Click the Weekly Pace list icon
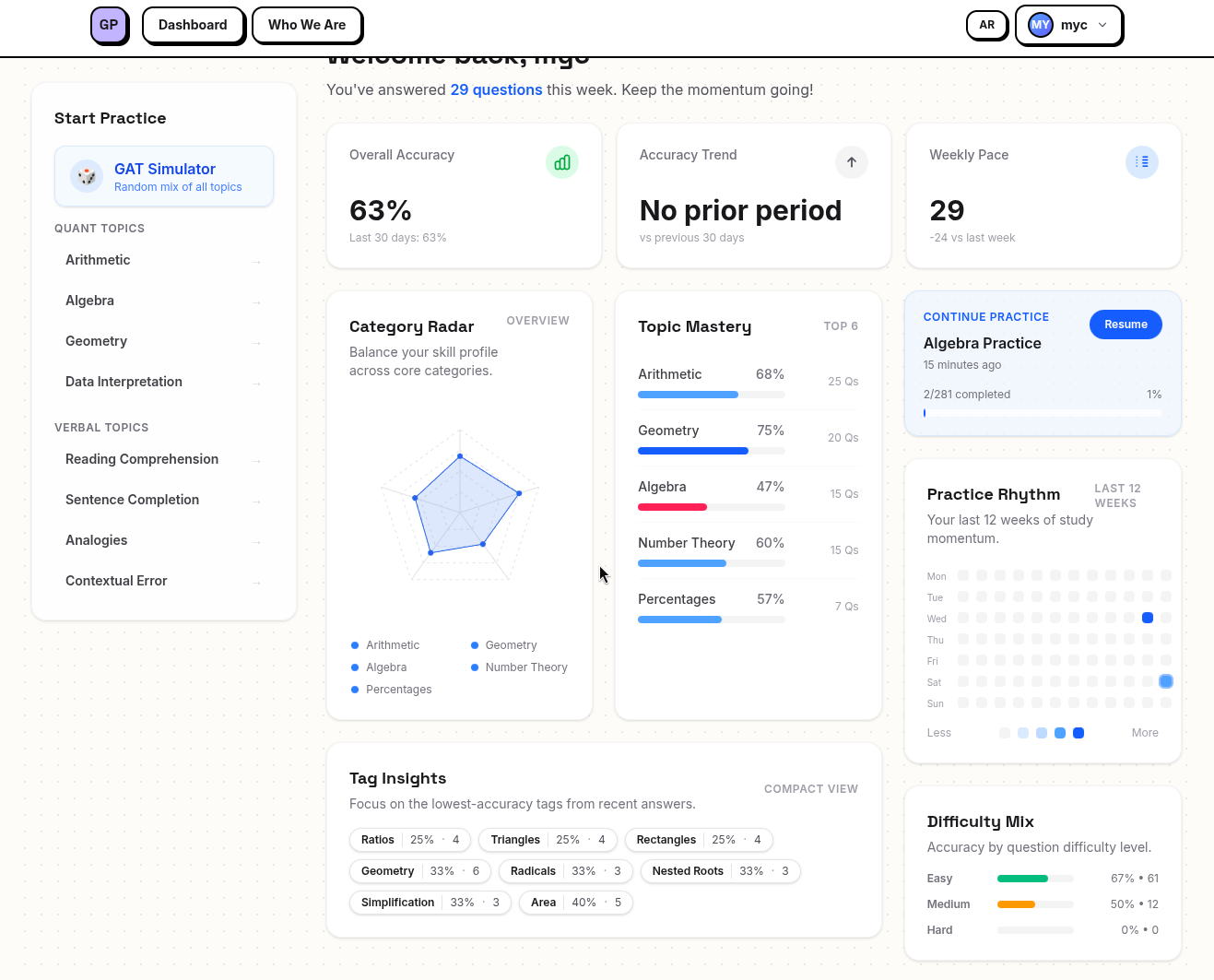The height and width of the screenshot is (980, 1214). [1142, 162]
